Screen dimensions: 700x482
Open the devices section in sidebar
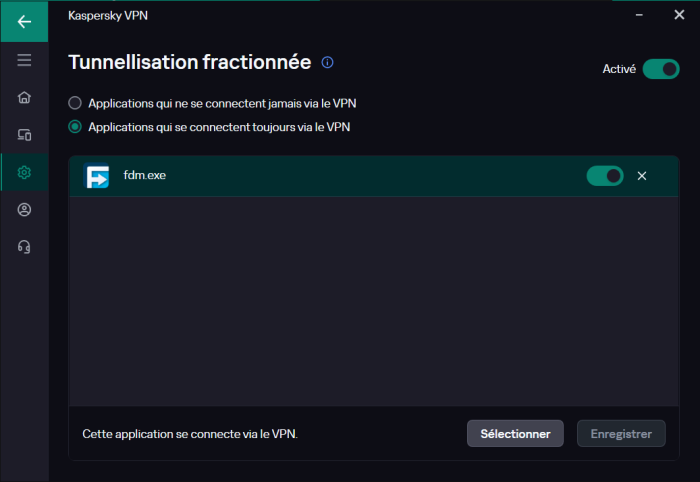[x=24, y=134]
